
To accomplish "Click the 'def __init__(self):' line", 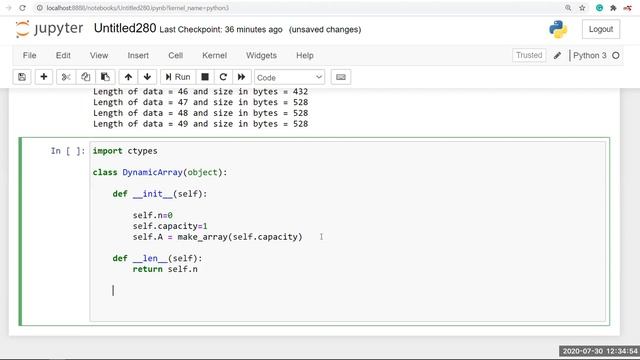I will (x=160, y=194).
